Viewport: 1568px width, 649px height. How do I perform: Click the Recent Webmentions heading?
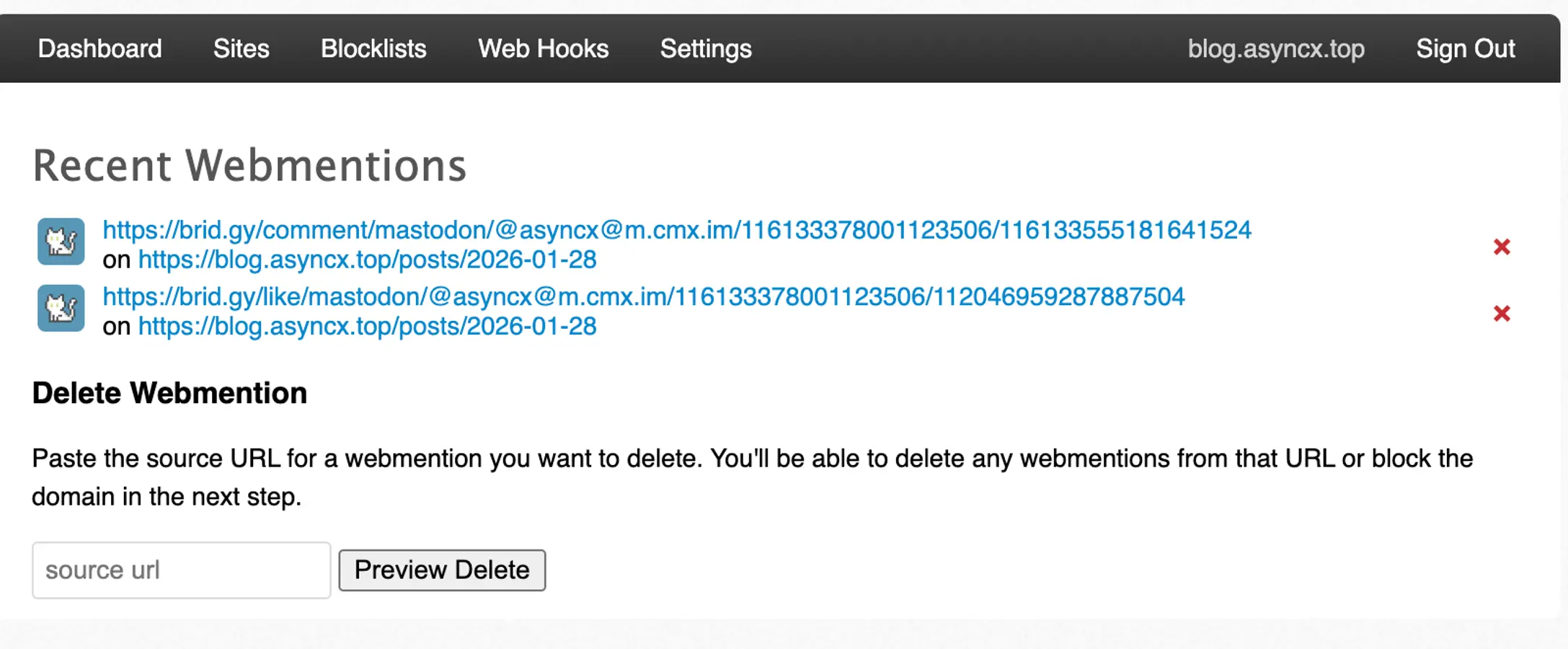pyautogui.click(x=249, y=165)
